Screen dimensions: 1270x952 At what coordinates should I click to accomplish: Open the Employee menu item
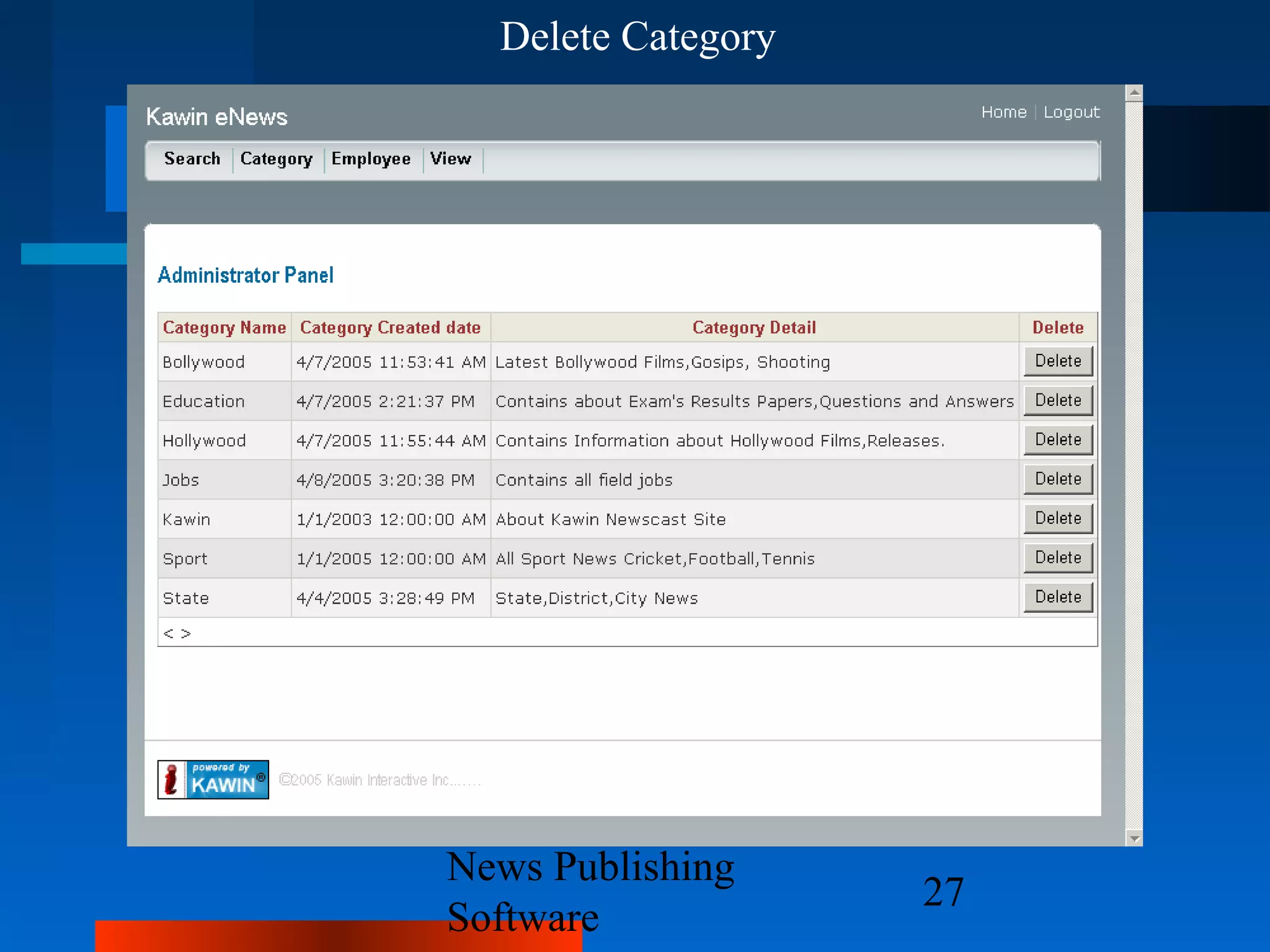pyautogui.click(x=371, y=159)
